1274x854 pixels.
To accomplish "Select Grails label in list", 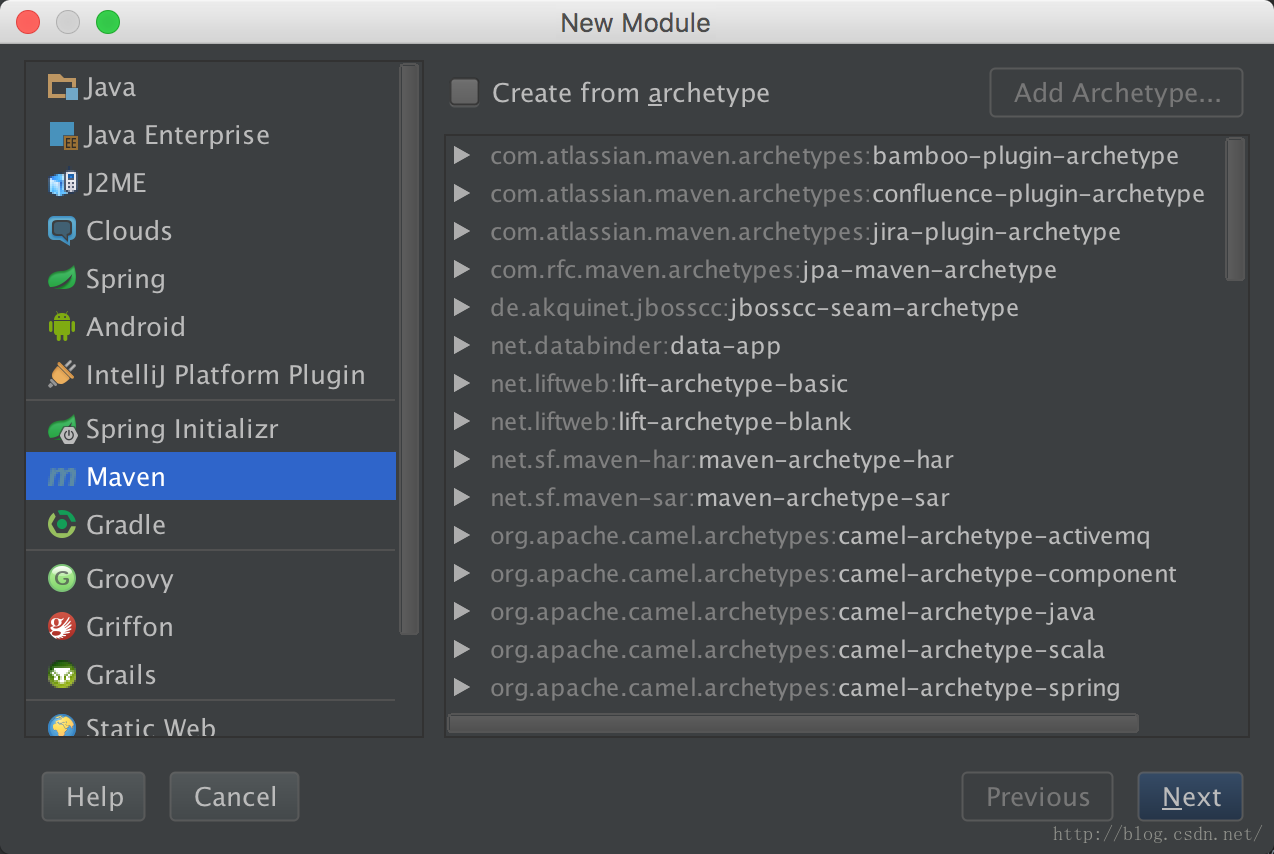I will pyautogui.click(x=121, y=675).
